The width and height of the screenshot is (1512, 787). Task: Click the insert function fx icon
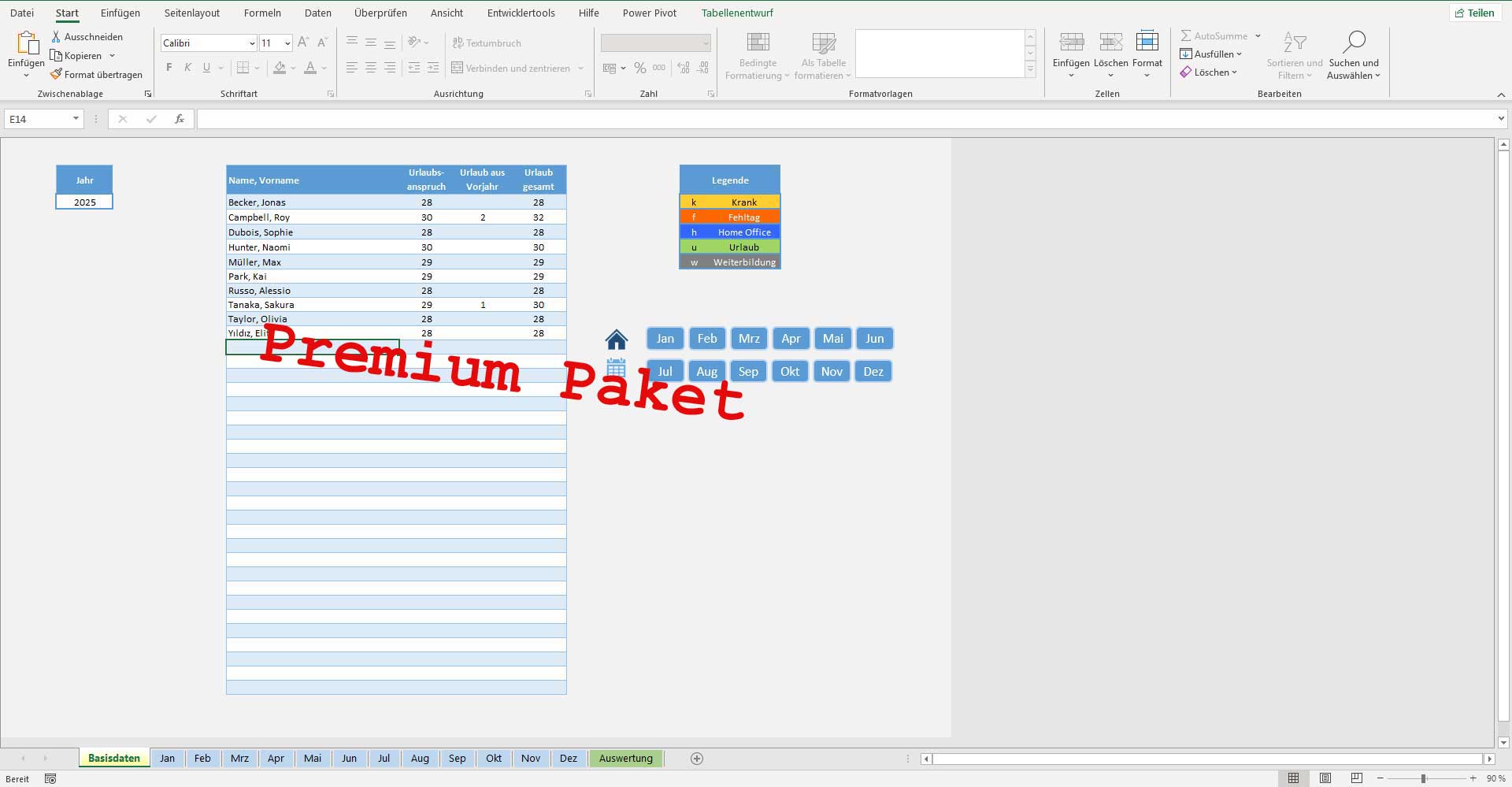[180, 119]
